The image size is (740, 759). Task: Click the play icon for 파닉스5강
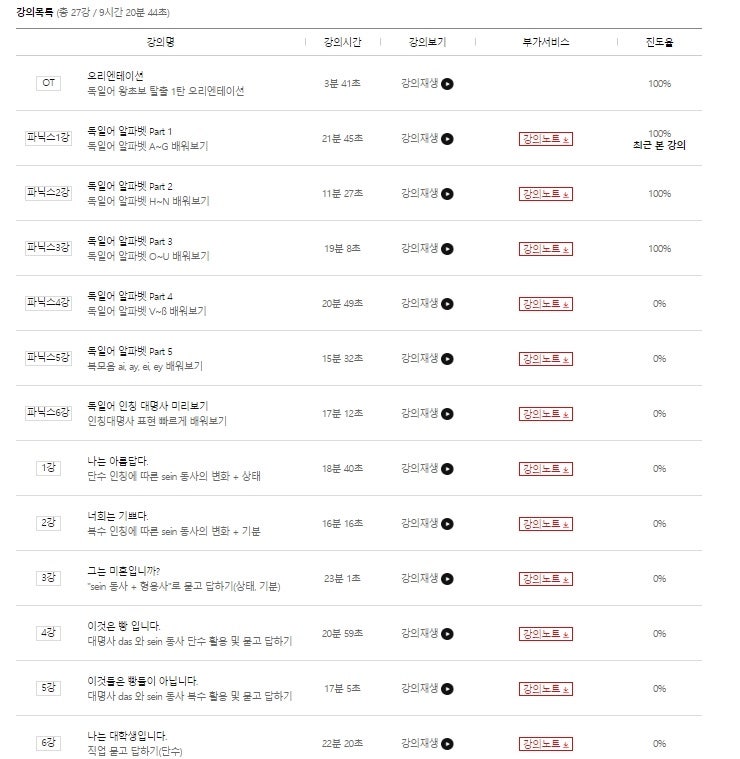447,359
